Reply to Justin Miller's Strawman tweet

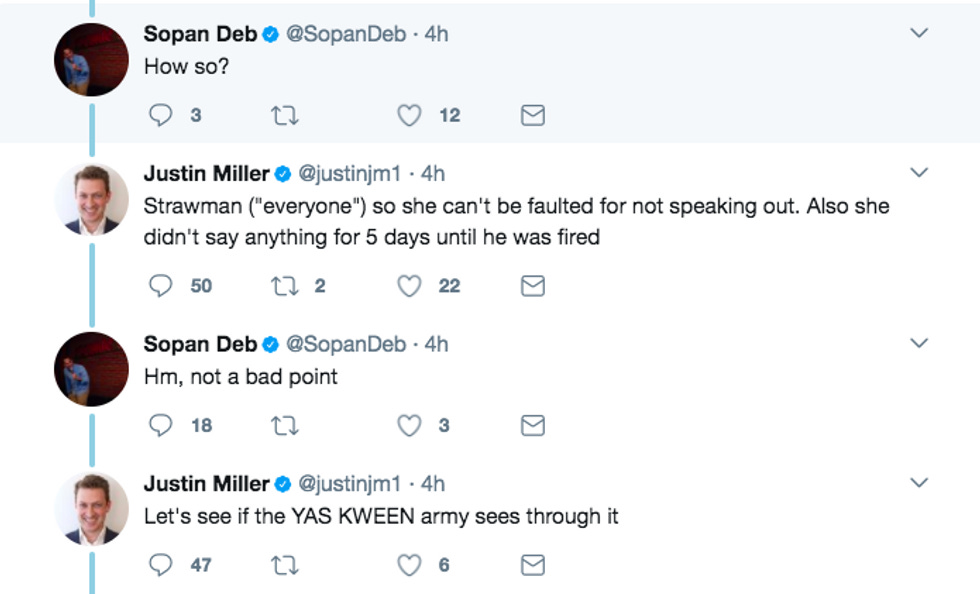(161, 286)
